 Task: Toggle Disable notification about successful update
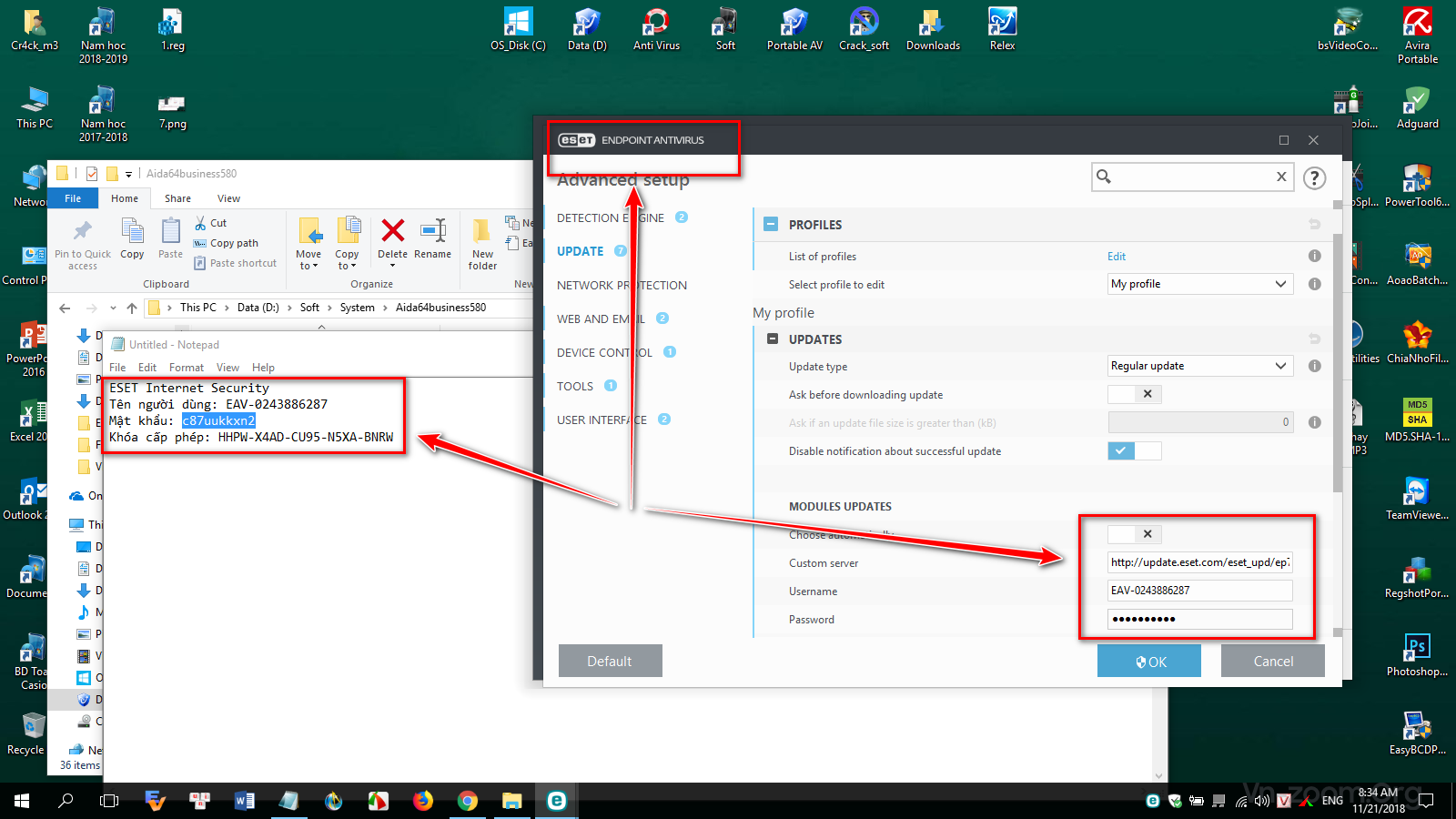click(x=1134, y=450)
